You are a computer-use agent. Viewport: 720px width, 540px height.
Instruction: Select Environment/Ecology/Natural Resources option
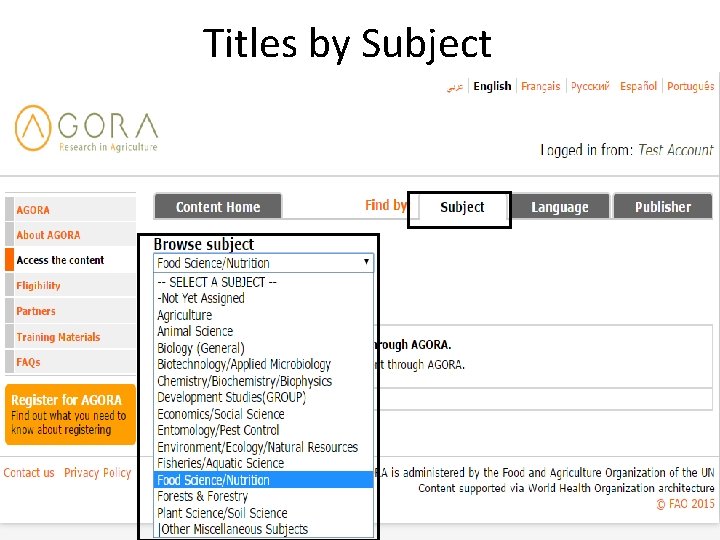pos(264,447)
